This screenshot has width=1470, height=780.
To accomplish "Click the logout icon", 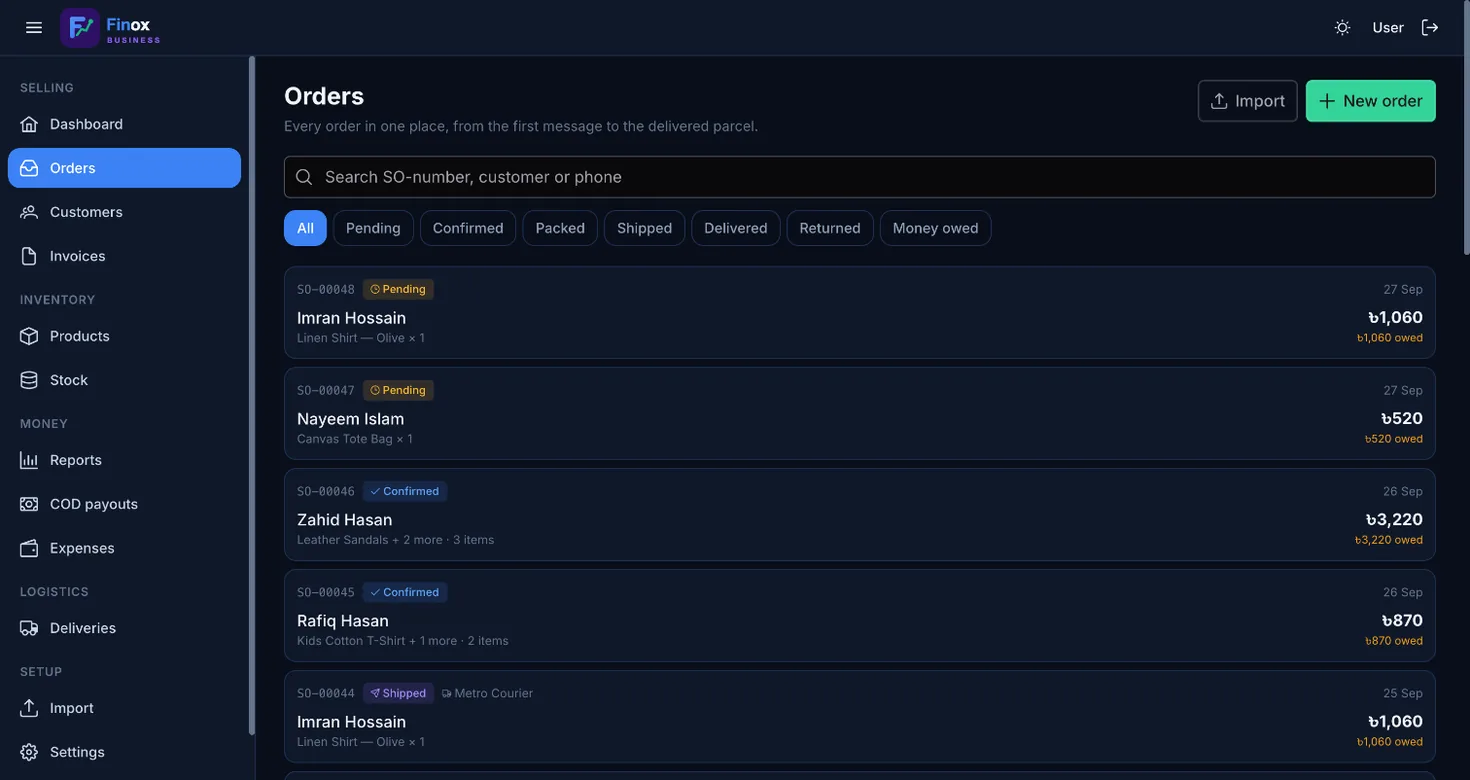I will tap(1430, 28).
